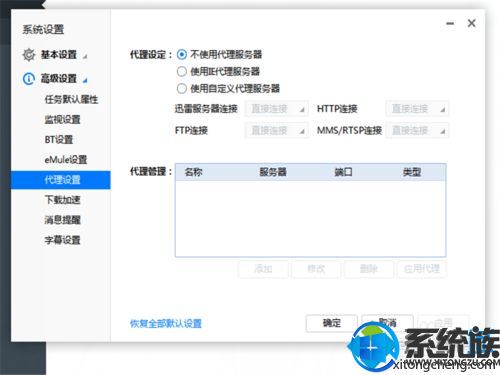Open 字幕设置 settings page
This screenshot has width=500, height=375.
click(x=62, y=240)
